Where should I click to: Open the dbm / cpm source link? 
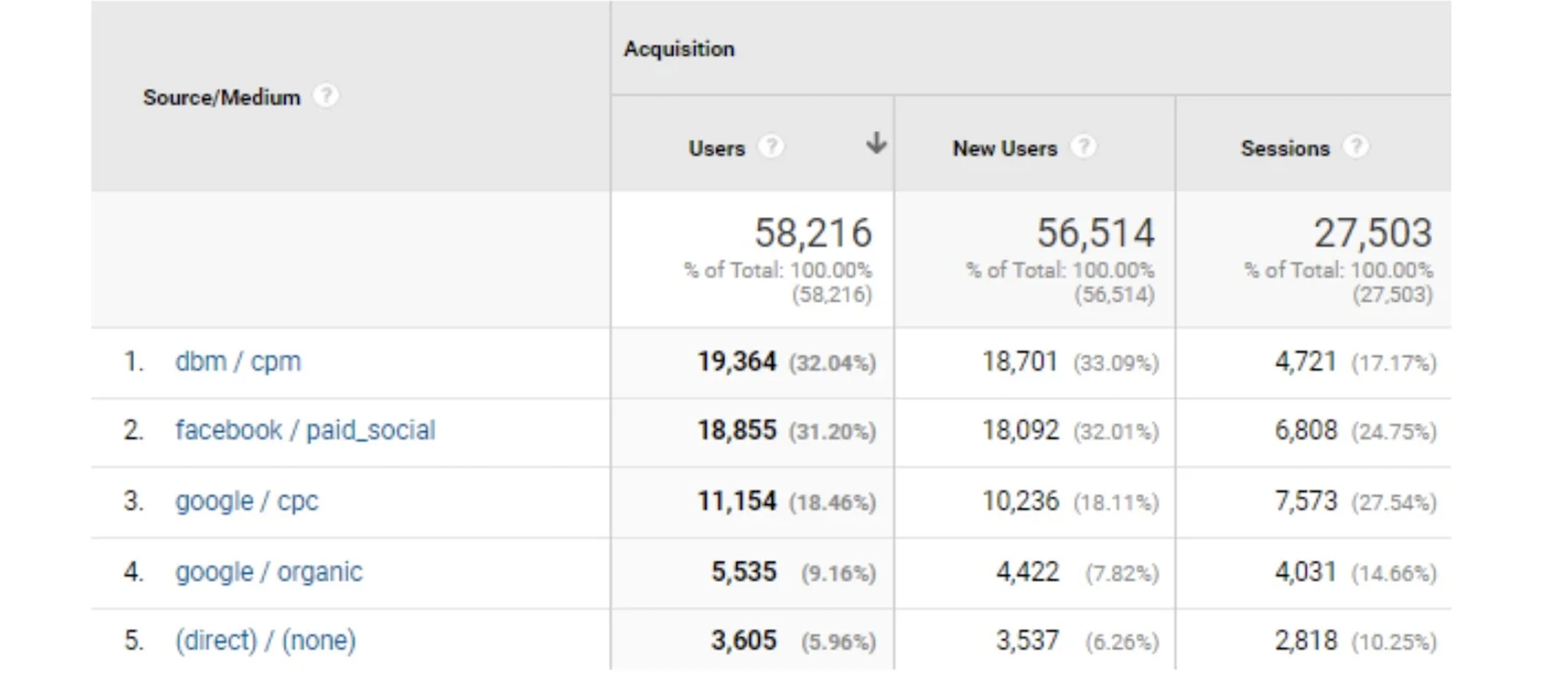(238, 361)
